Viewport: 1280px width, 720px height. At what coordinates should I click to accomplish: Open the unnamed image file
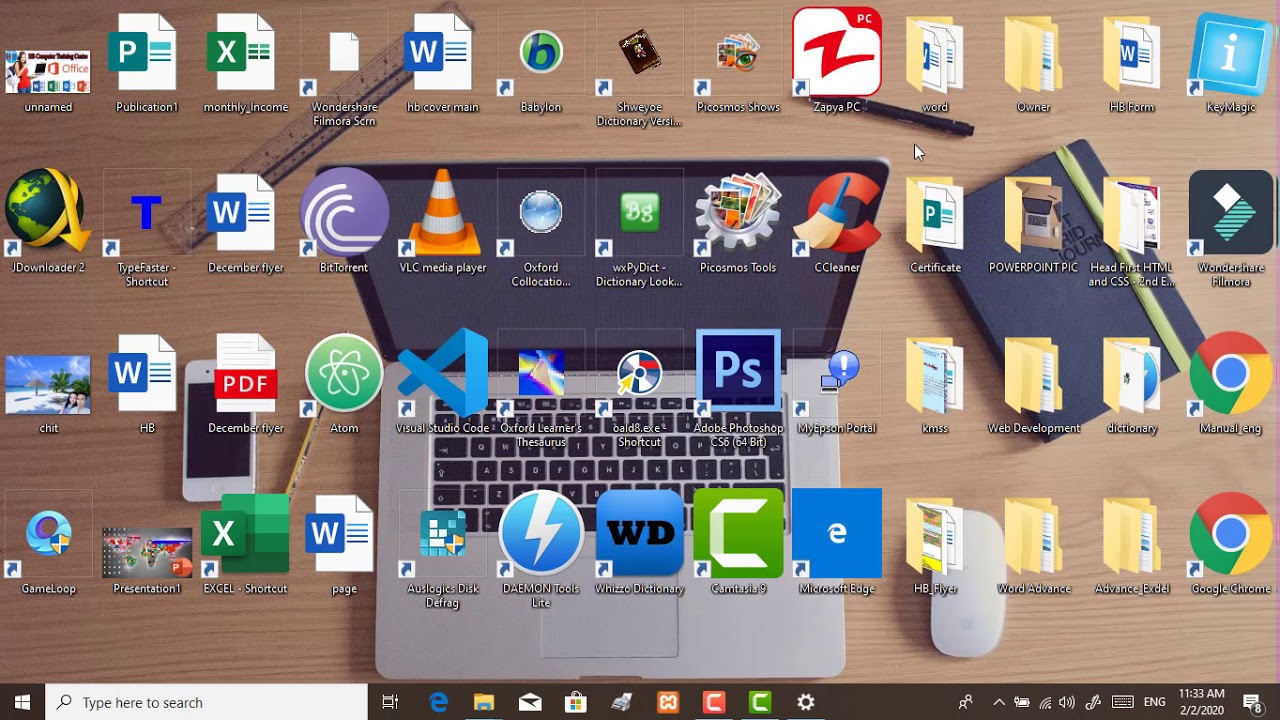[48, 72]
